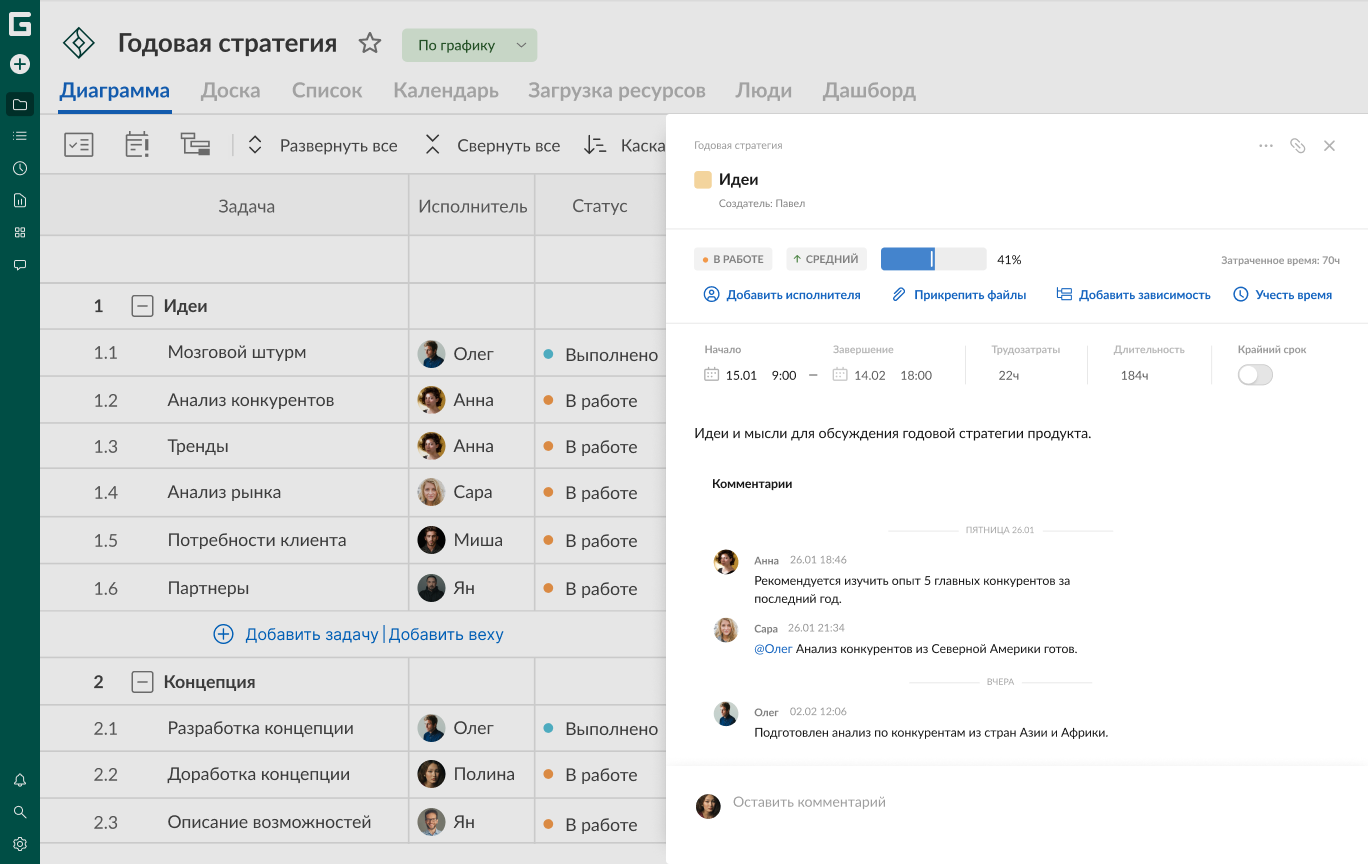The image size is (1368, 864).
Task: Open the По графику status dropdown
Action: pos(469,45)
